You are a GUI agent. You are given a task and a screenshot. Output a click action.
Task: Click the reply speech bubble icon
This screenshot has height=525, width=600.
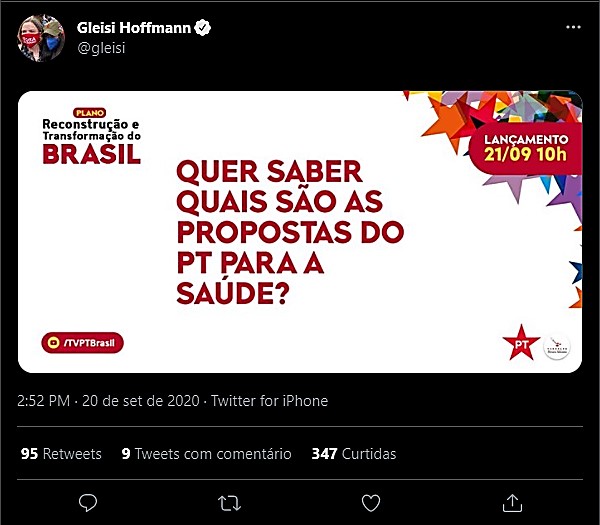click(88, 502)
